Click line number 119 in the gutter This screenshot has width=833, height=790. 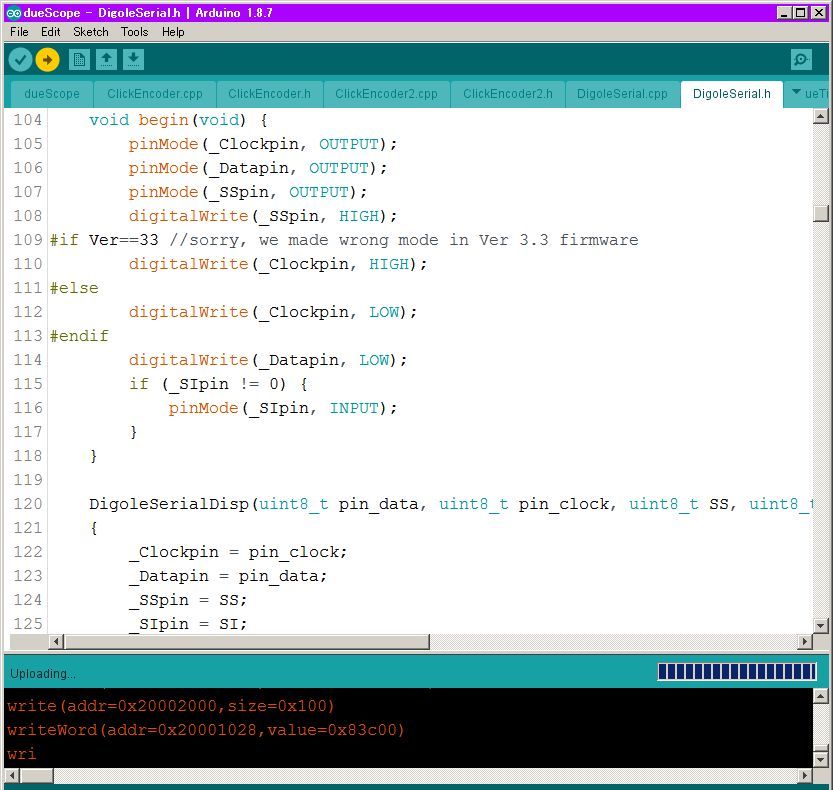click(28, 480)
